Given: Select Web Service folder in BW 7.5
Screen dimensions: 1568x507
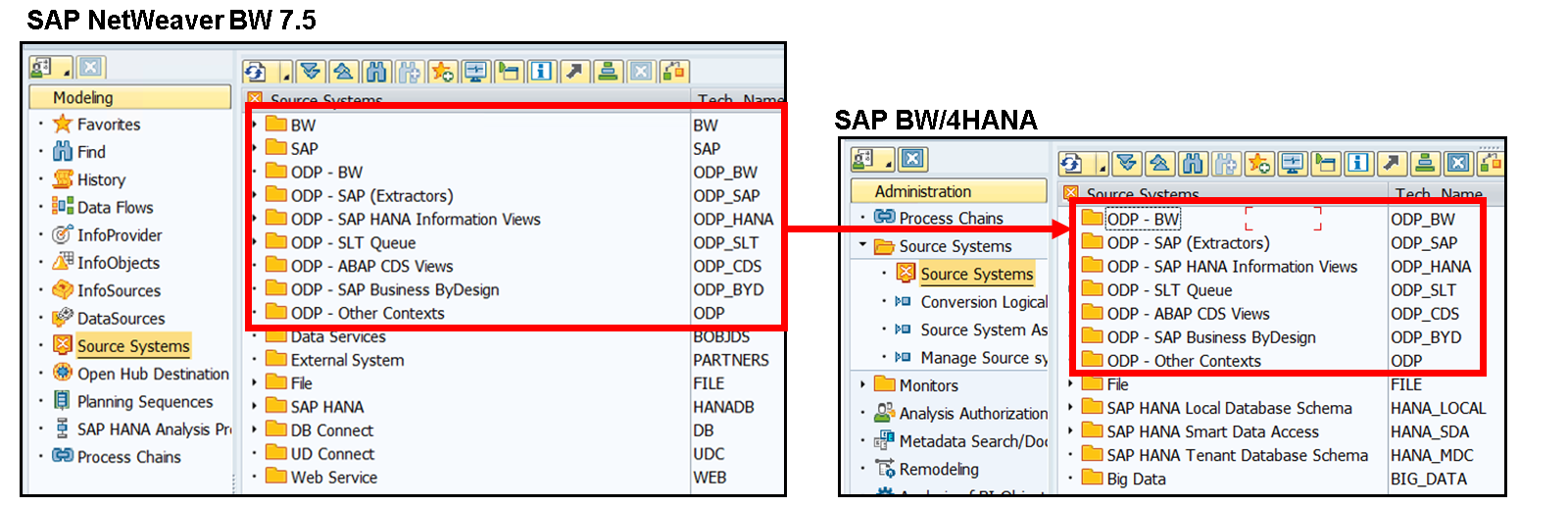Looking at the screenshot, I should pyautogui.click(x=321, y=477).
